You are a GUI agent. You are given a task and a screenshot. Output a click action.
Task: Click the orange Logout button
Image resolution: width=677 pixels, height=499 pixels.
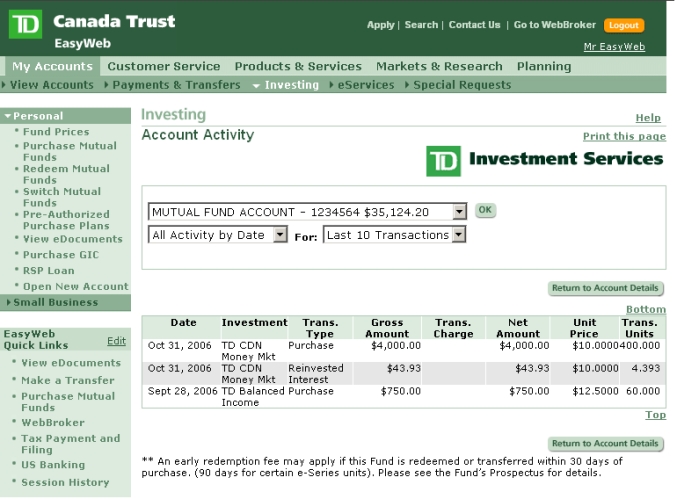coord(624,25)
